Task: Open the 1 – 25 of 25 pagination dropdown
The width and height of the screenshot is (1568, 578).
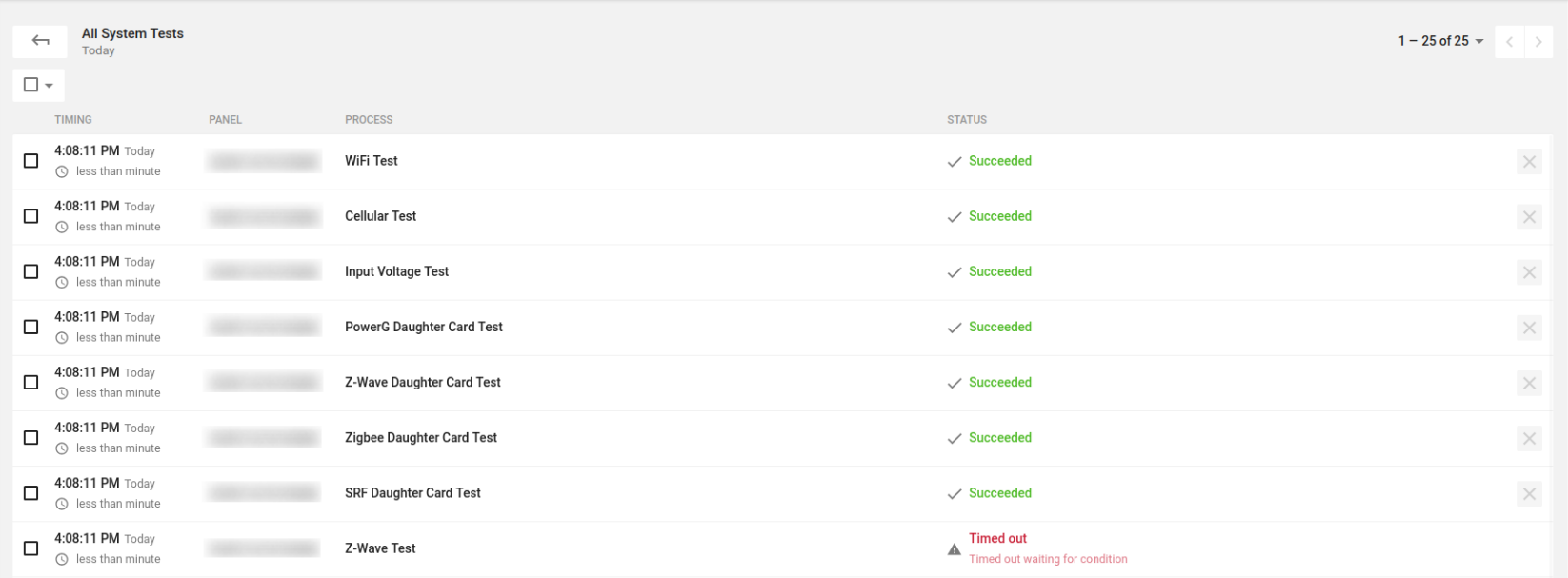Action: 1439,41
